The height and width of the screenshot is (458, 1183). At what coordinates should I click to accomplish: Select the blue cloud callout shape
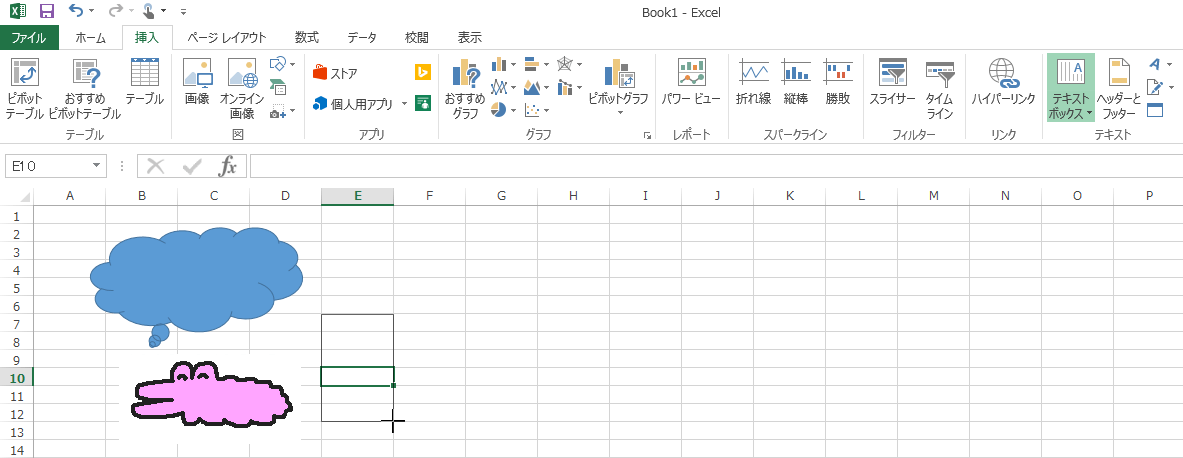coord(196,281)
